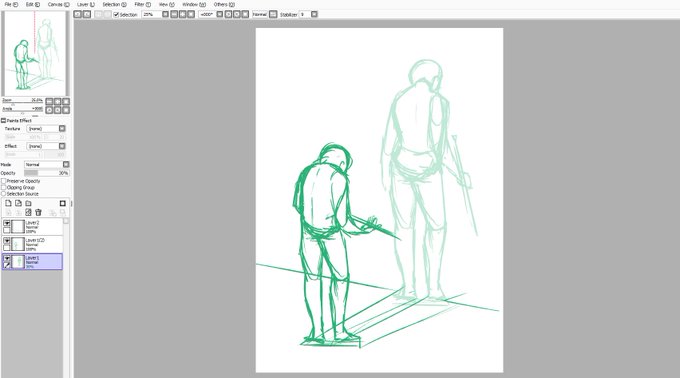The image size is (680, 378).
Task: Reset rotation using the navigator panel button
Action: (66, 110)
